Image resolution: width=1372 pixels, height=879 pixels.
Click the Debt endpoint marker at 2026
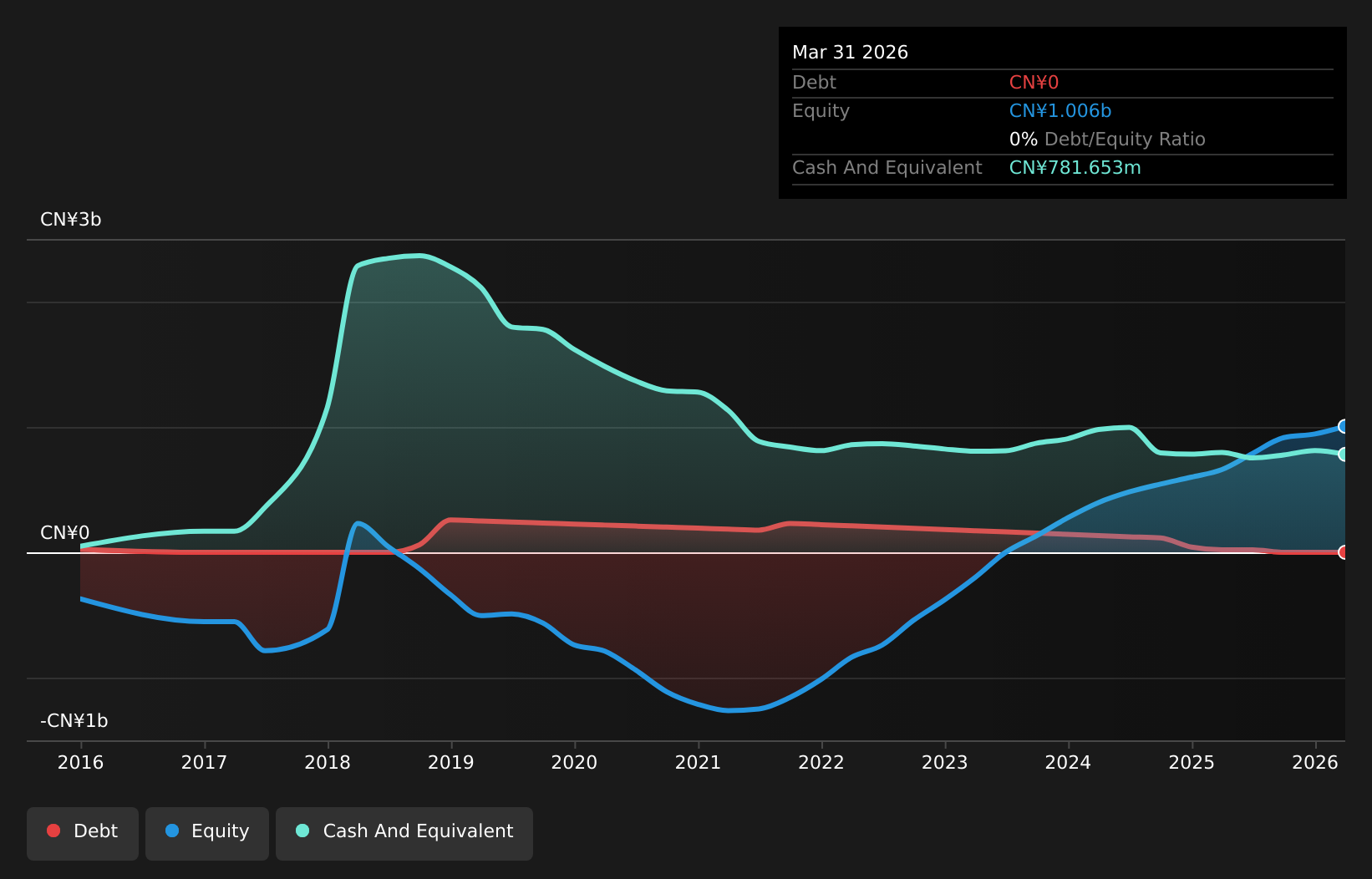[1344, 552]
